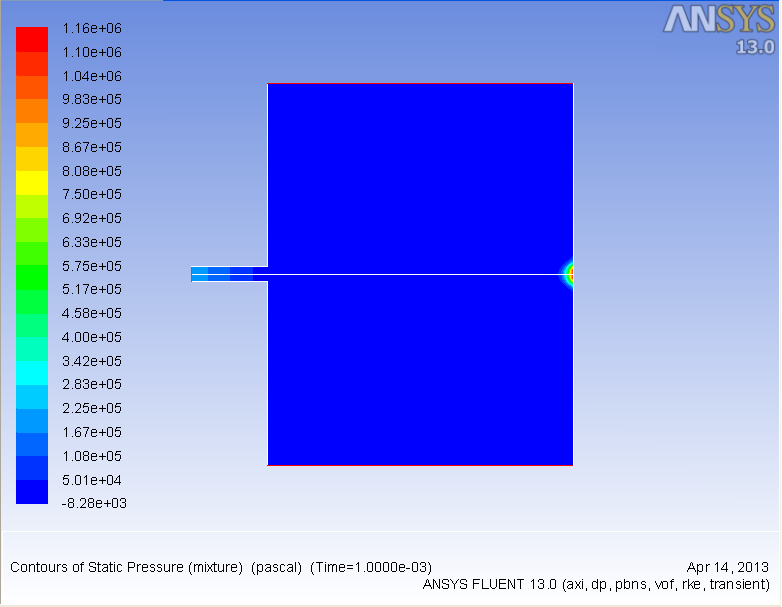
Task: Select the 6.92e+05 legend label
Action: point(92,218)
